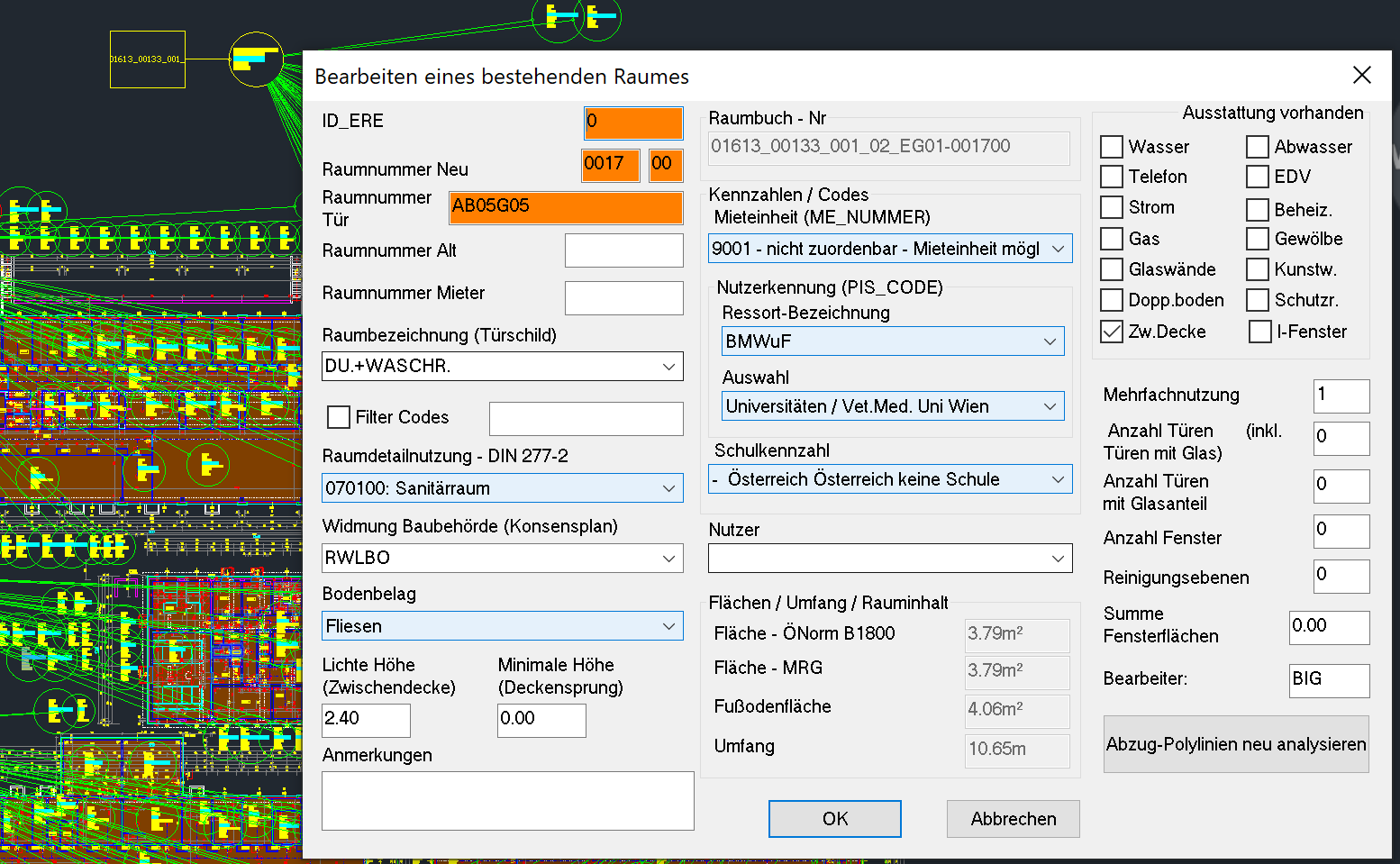Screen dimensions: 1400x864
Task: Uncheck the Zw.Decke checkbox
Action: click(1112, 332)
